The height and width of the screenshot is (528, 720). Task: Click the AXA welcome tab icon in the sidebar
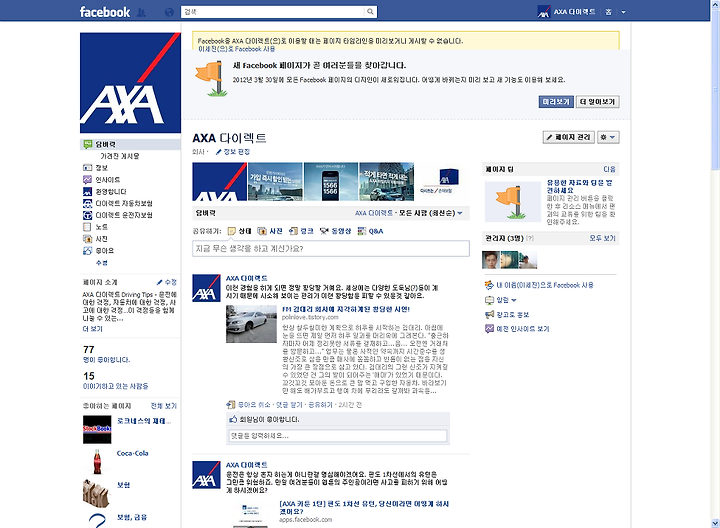pos(87,191)
